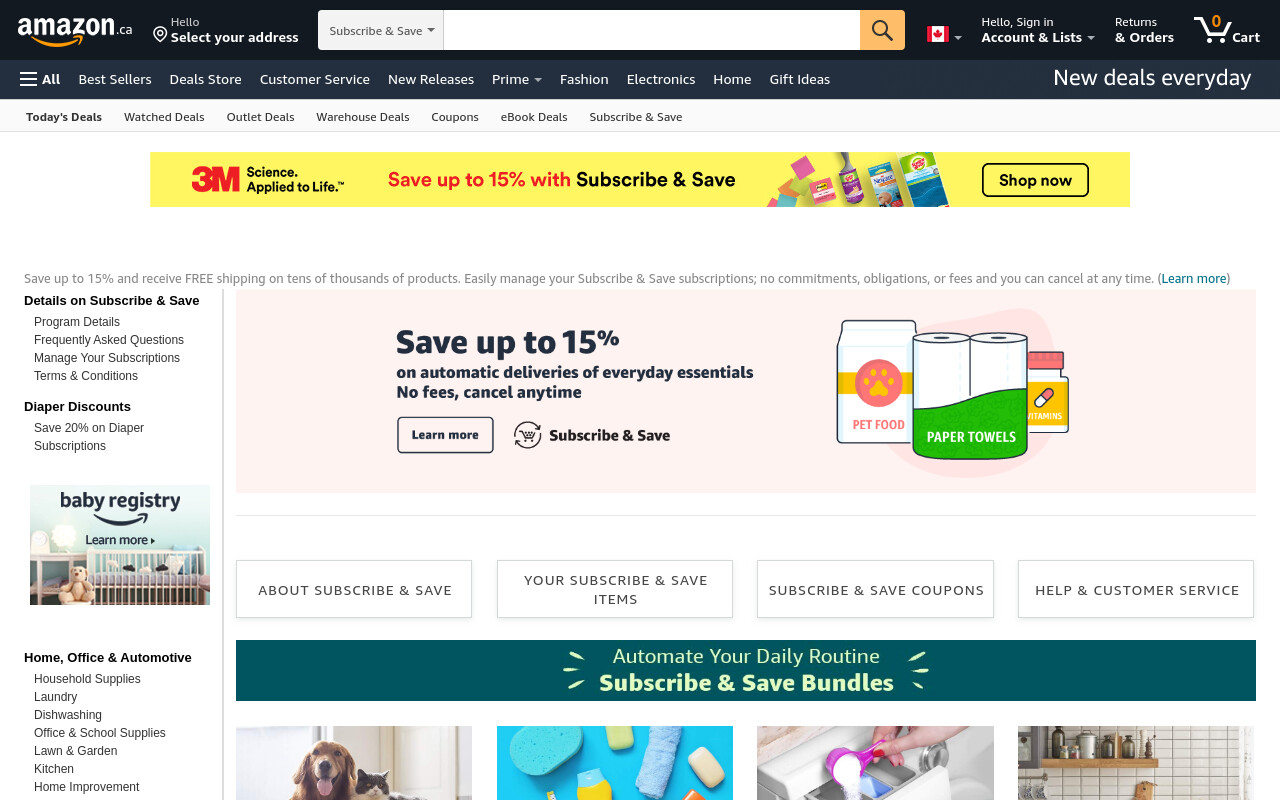Expand the Account & Lists dropdown
The width and height of the screenshot is (1280, 800).
pos(1038,30)
